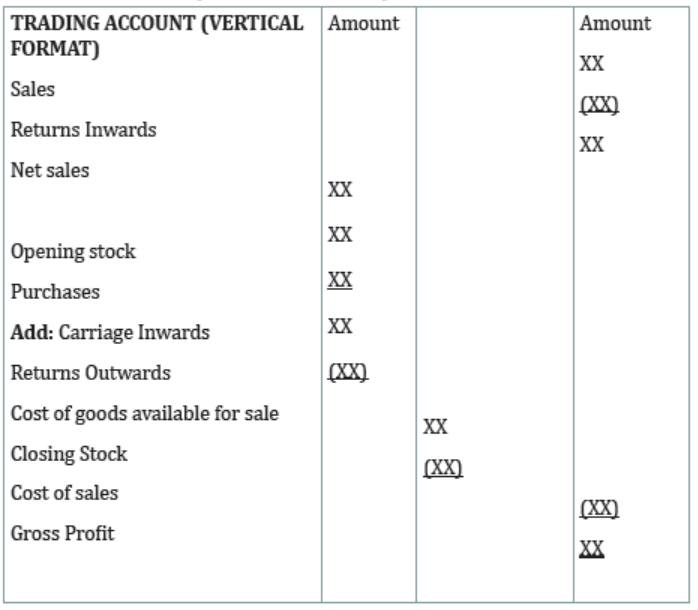This screenshot has width=698, height=610.
Task: Click the Gross Profit label
Action: click(63, 533)
